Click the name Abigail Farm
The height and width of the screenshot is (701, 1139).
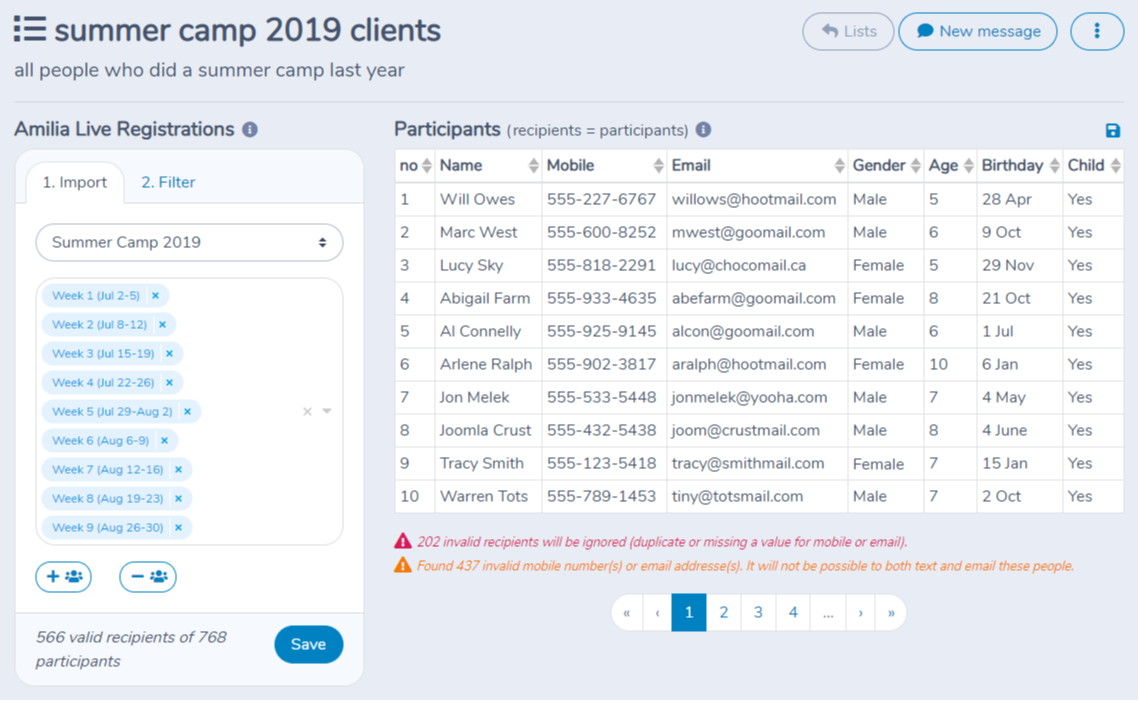tap(485, 299)
